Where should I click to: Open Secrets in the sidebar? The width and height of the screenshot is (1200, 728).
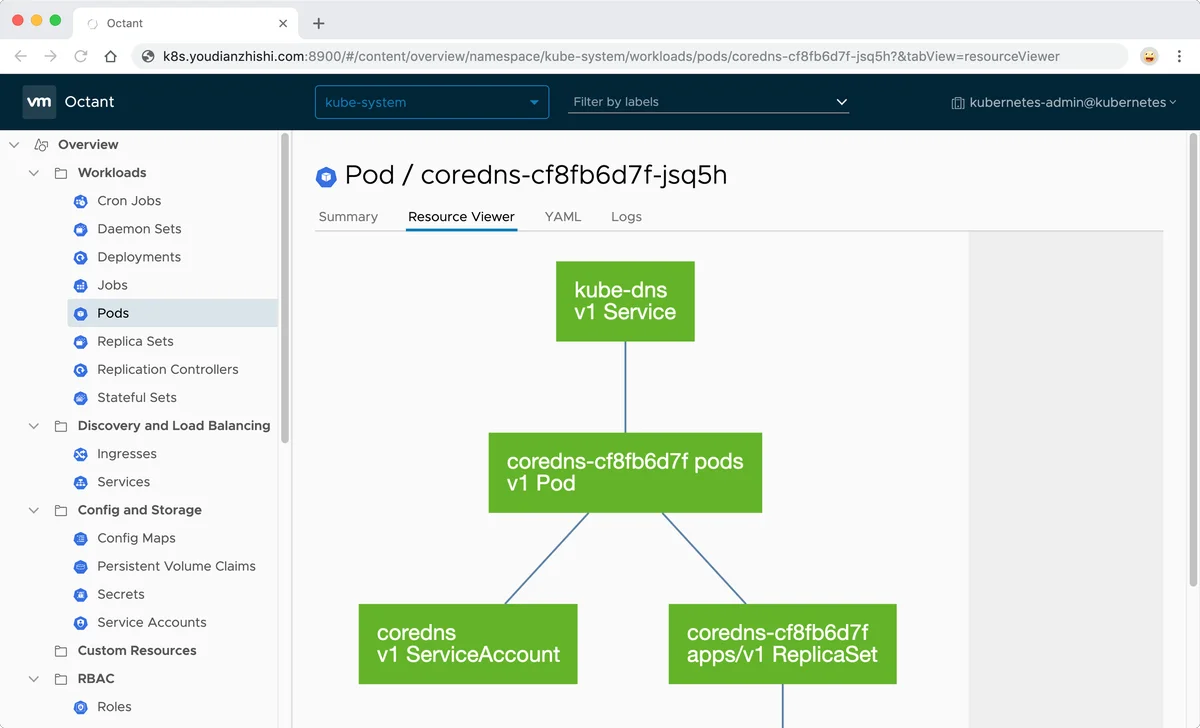point(121,594)
